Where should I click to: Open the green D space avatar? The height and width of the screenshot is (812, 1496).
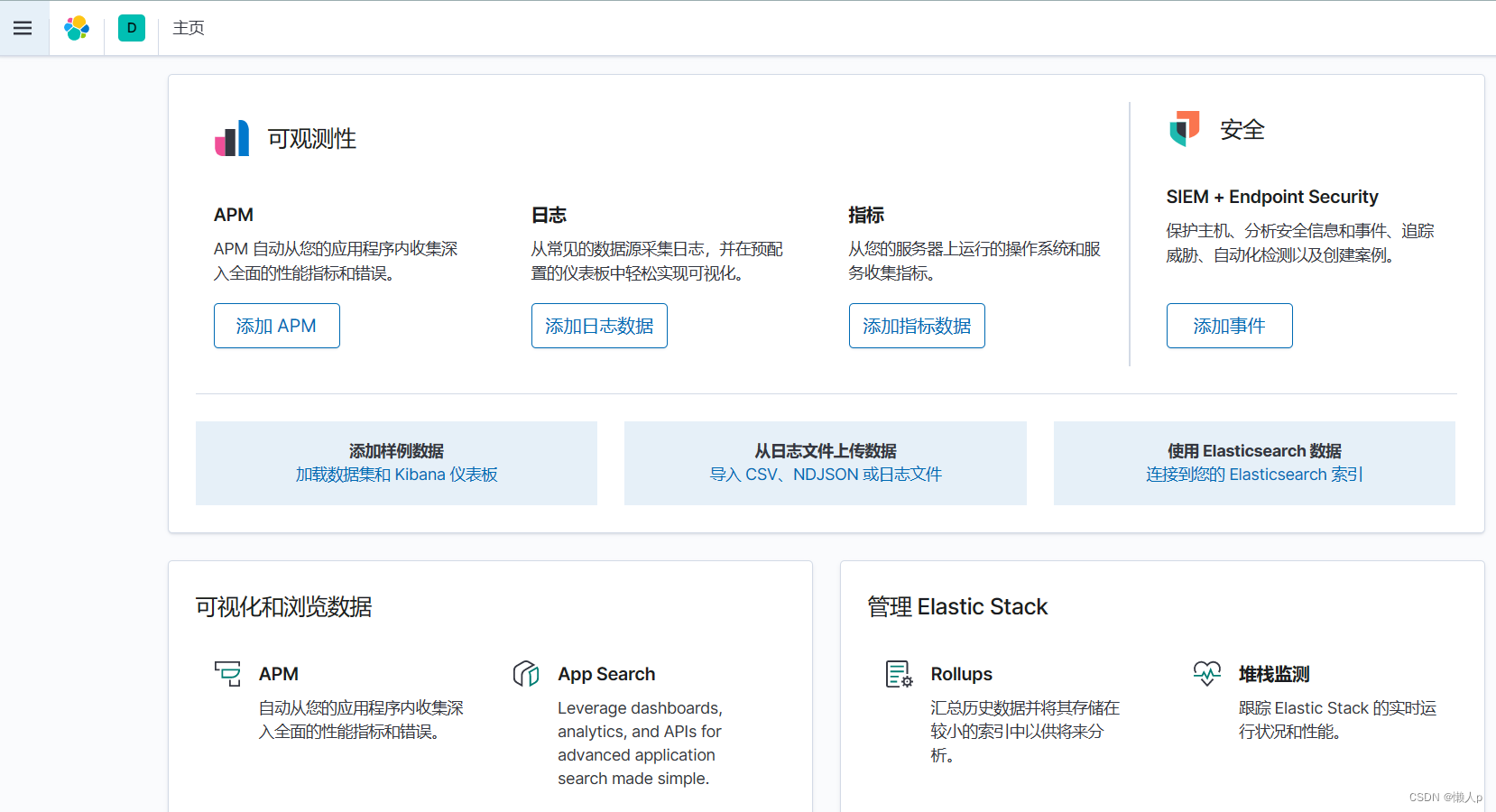[x=132, y=28]
